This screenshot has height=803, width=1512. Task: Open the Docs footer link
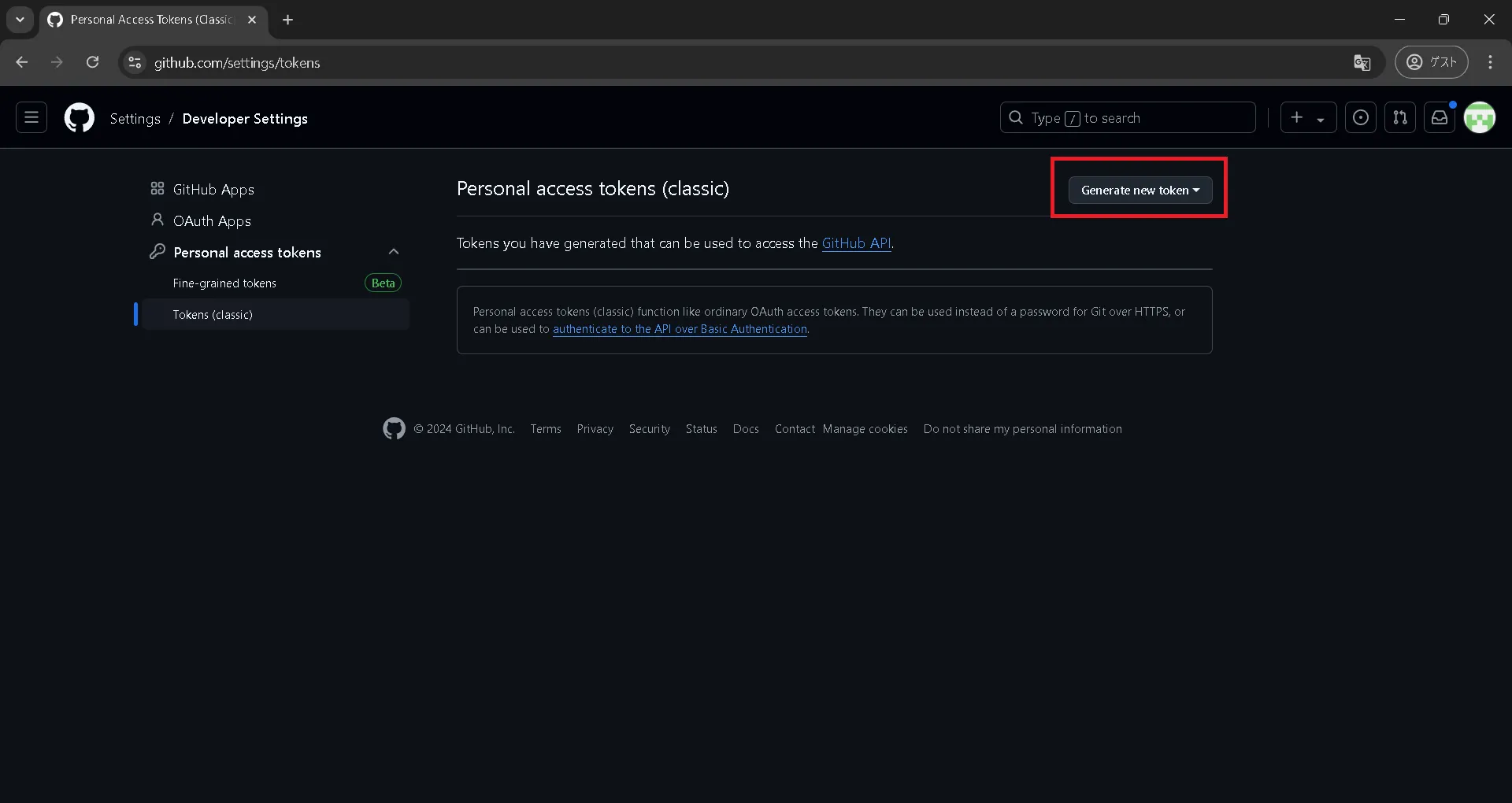(746, 429)
